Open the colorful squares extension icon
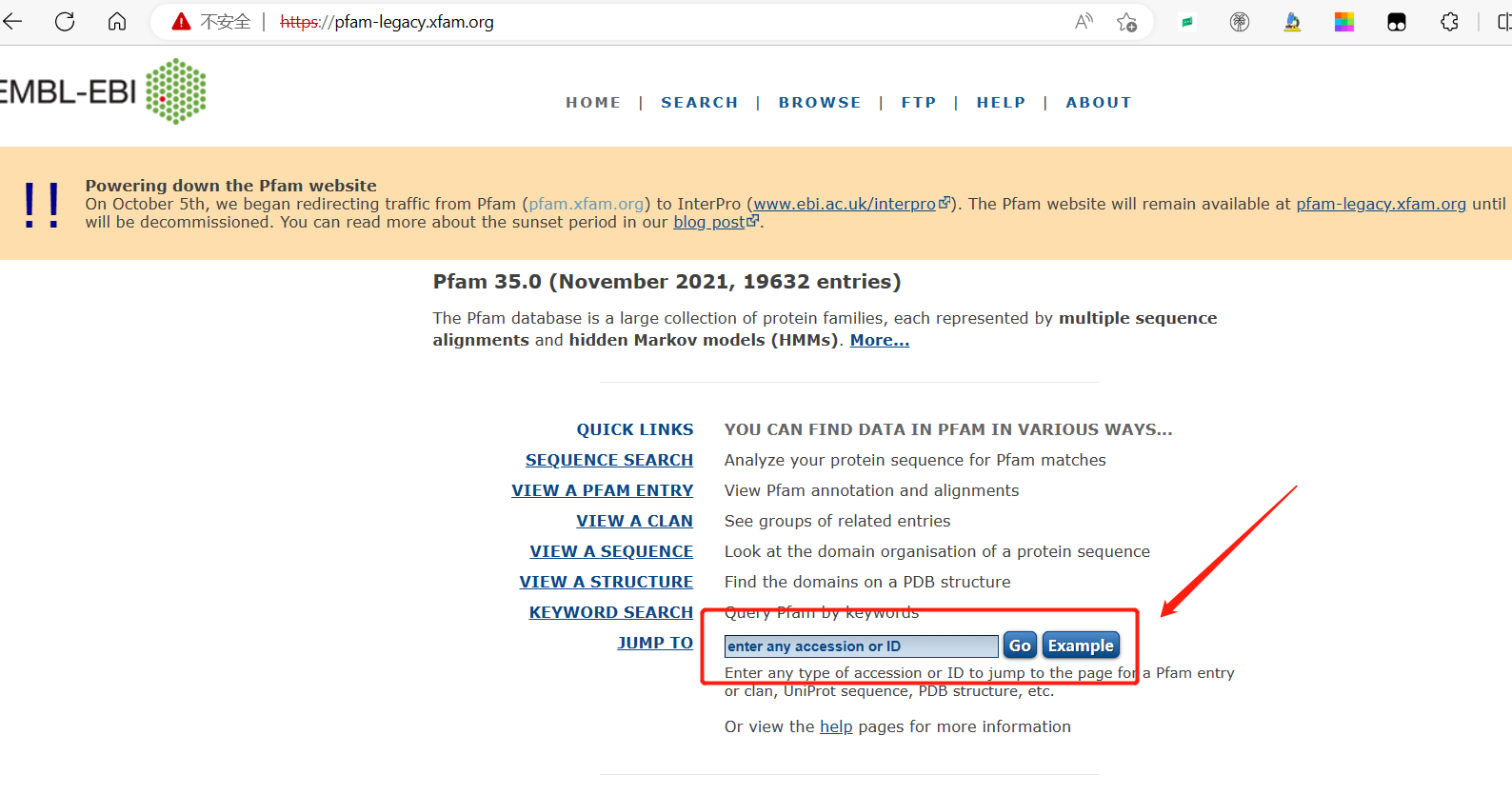 1344,22
